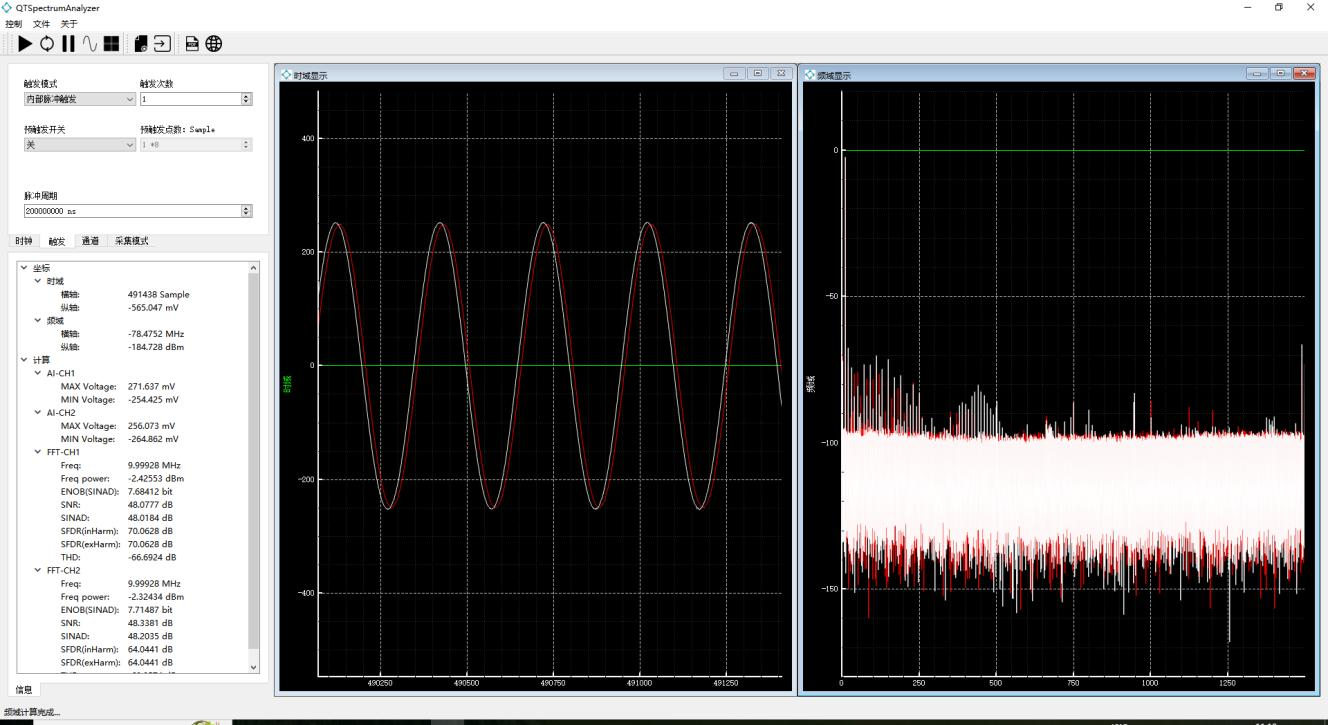Click the Play (start acquisition) toolbar icon

26,43
